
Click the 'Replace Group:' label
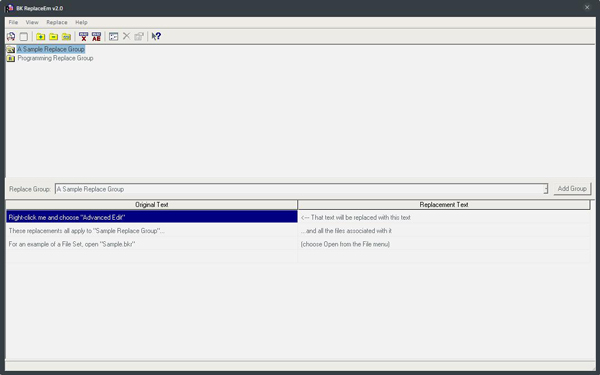coord(30,189)
